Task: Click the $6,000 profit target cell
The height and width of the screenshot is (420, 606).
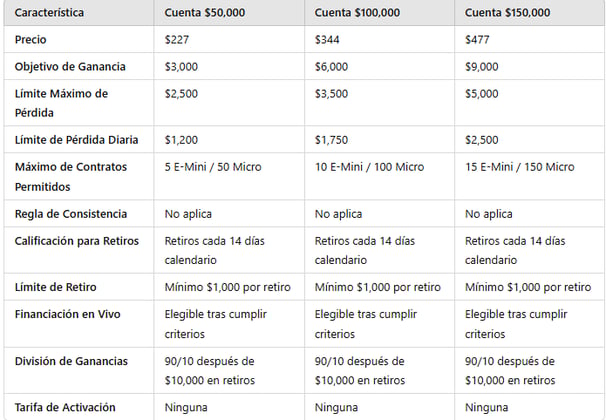Action: (331, 66)
